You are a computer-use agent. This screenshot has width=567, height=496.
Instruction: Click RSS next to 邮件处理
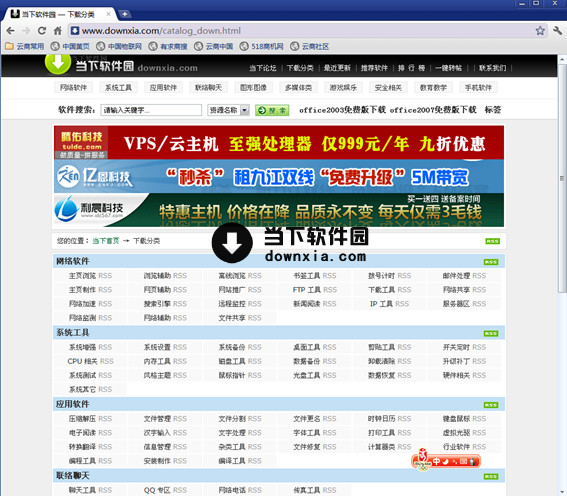(479, 276)
